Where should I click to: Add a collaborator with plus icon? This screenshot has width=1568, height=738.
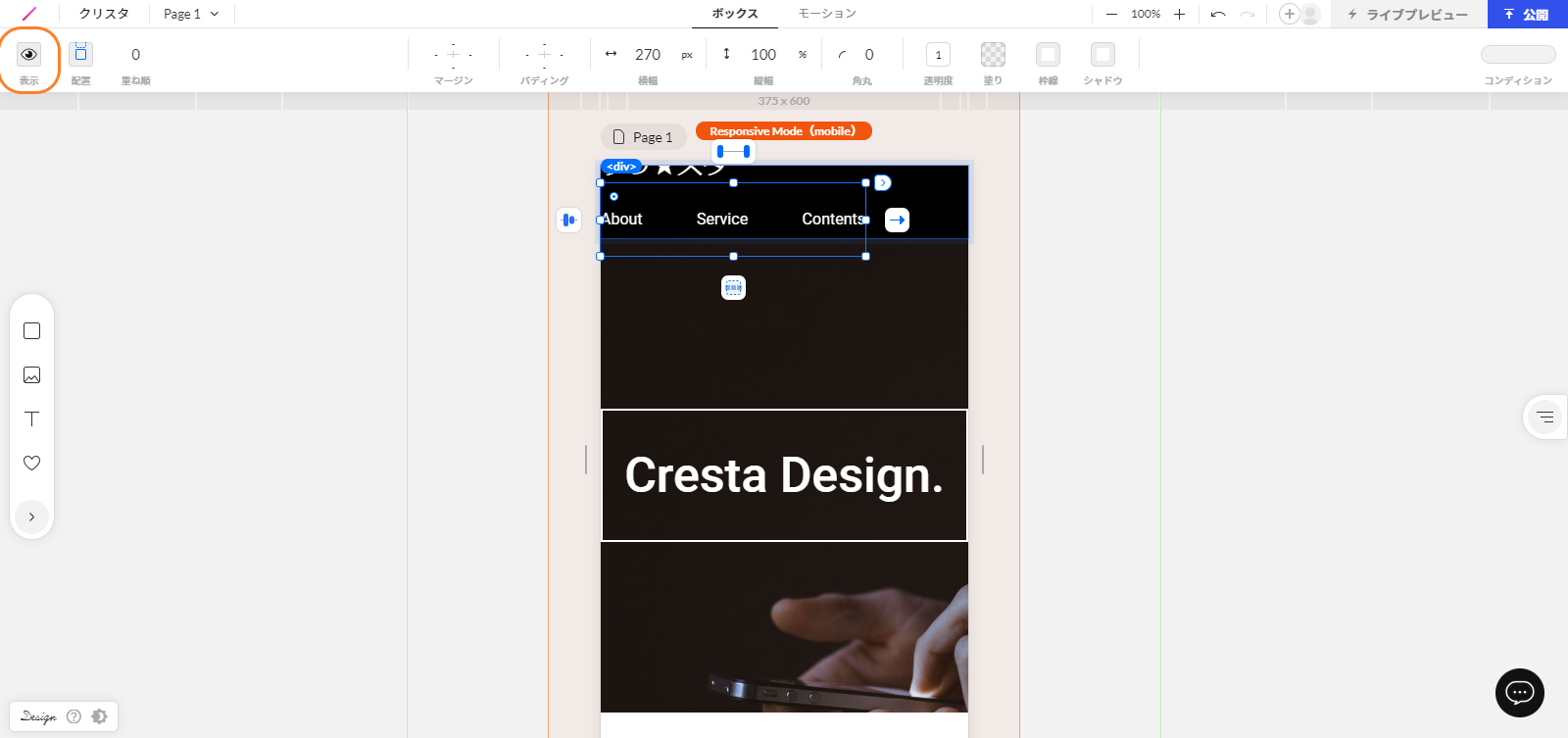point(1290,14)
